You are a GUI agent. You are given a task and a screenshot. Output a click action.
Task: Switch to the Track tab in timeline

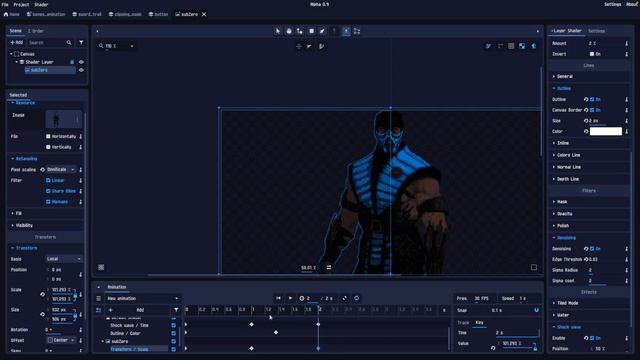[463, 322]
